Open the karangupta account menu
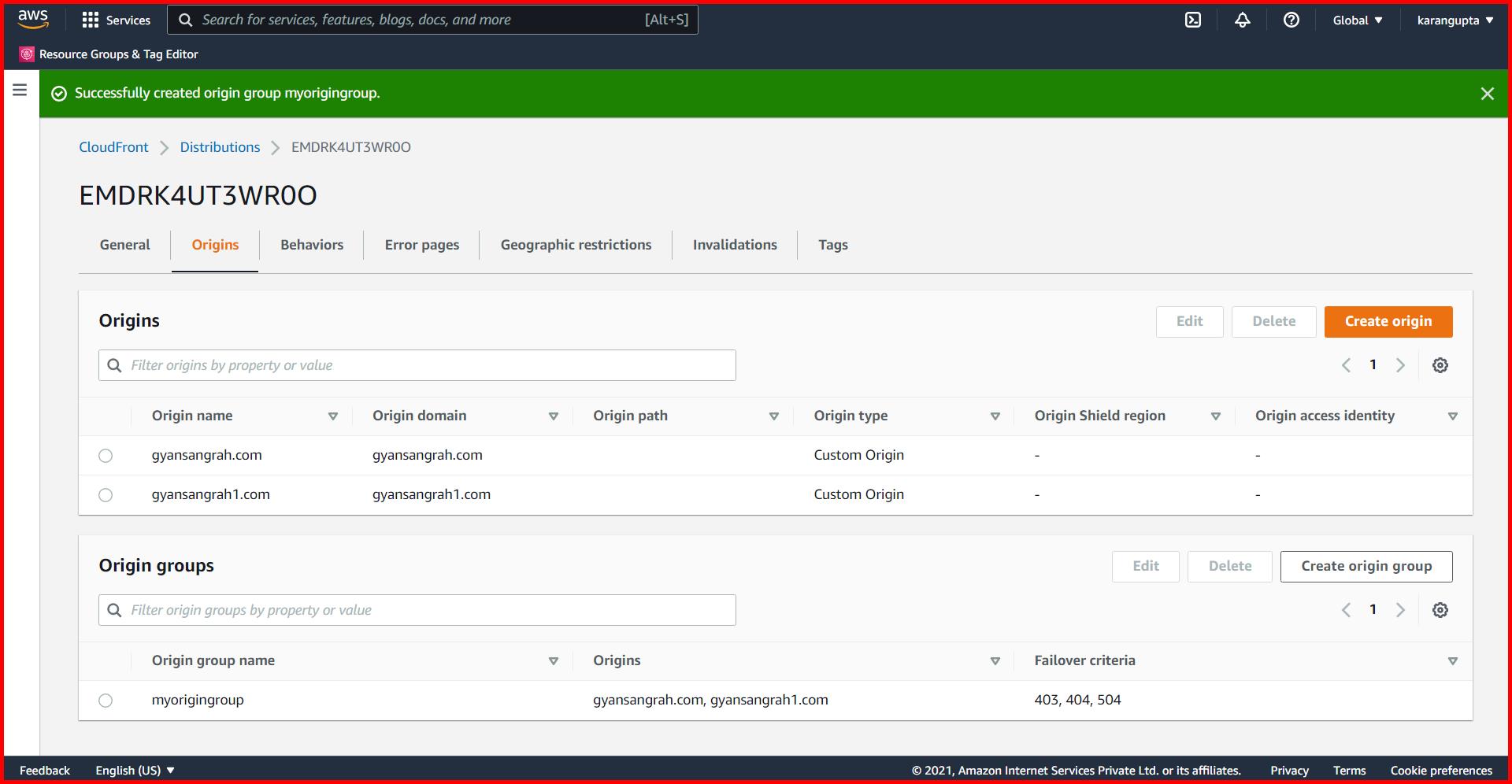Image resolution: width=1512 pixels, height=784 pixels. coord(1454,20)
